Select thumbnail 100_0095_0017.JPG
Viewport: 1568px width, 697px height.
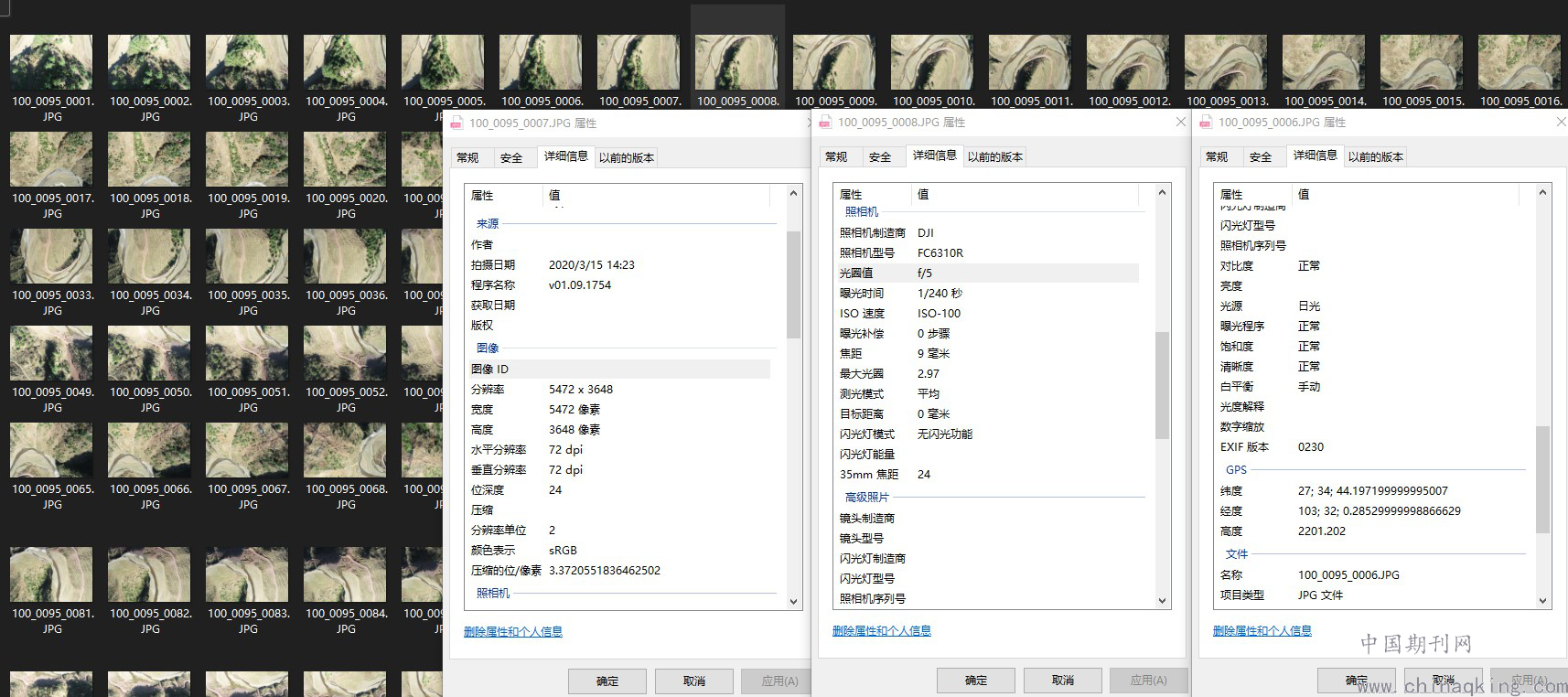[51, 159]
